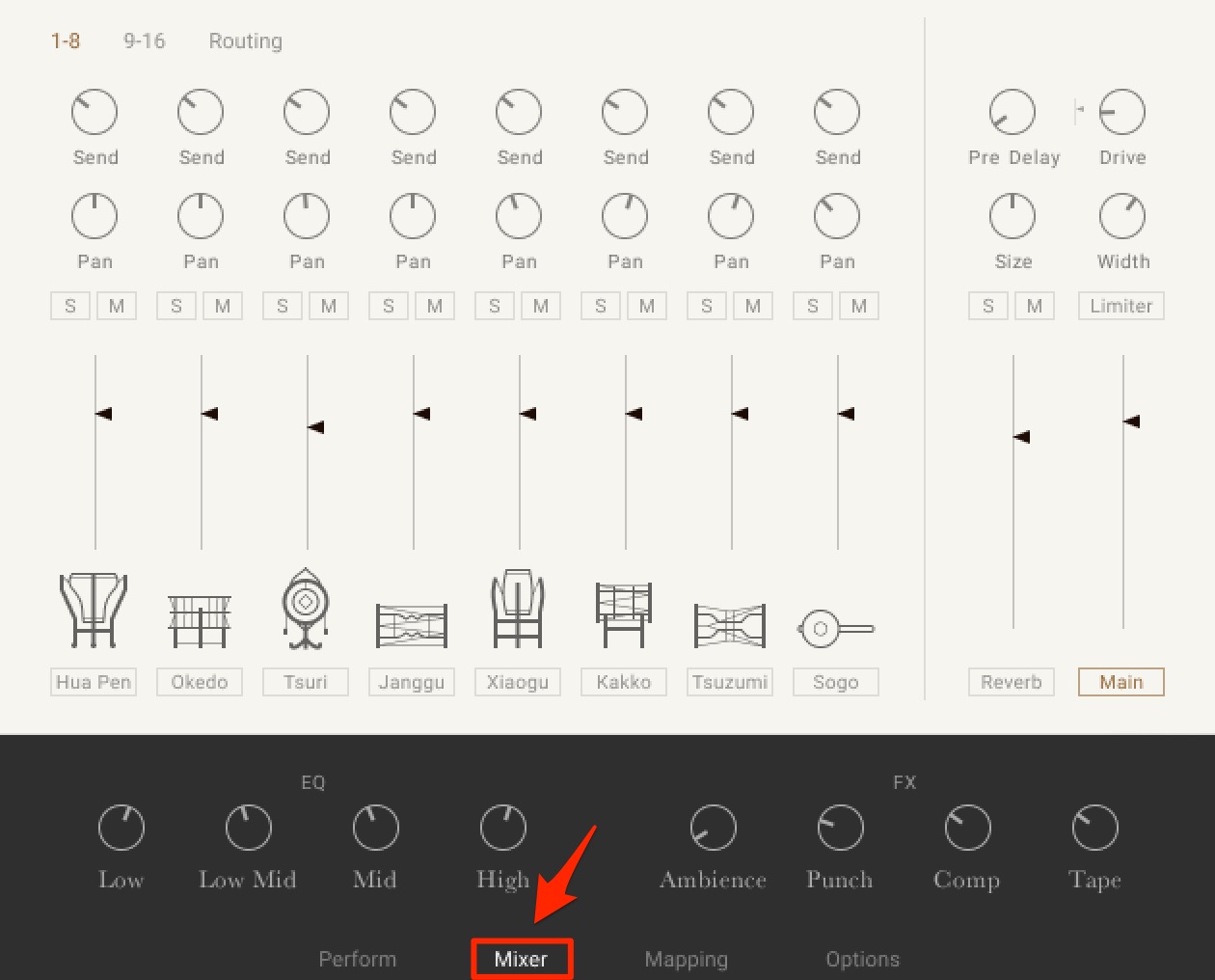The image size is (1215, 980).
Task: Mute the Sogo channel
Action: click(x=859, y=306)
